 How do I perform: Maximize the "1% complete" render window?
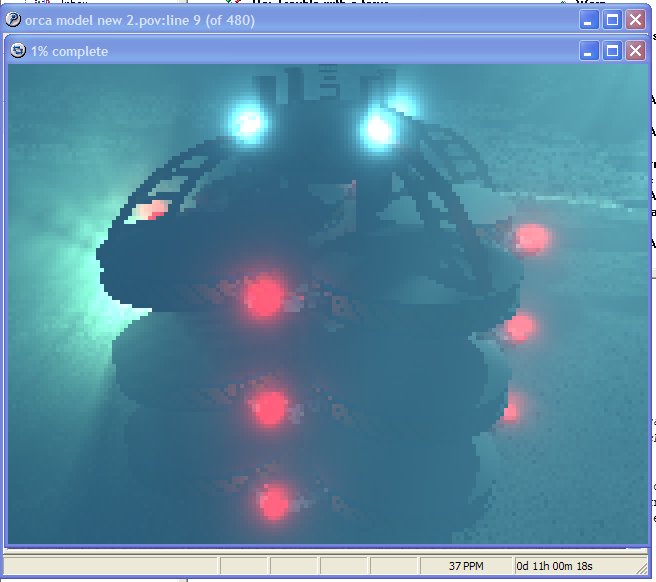click(x=613, y=50)
